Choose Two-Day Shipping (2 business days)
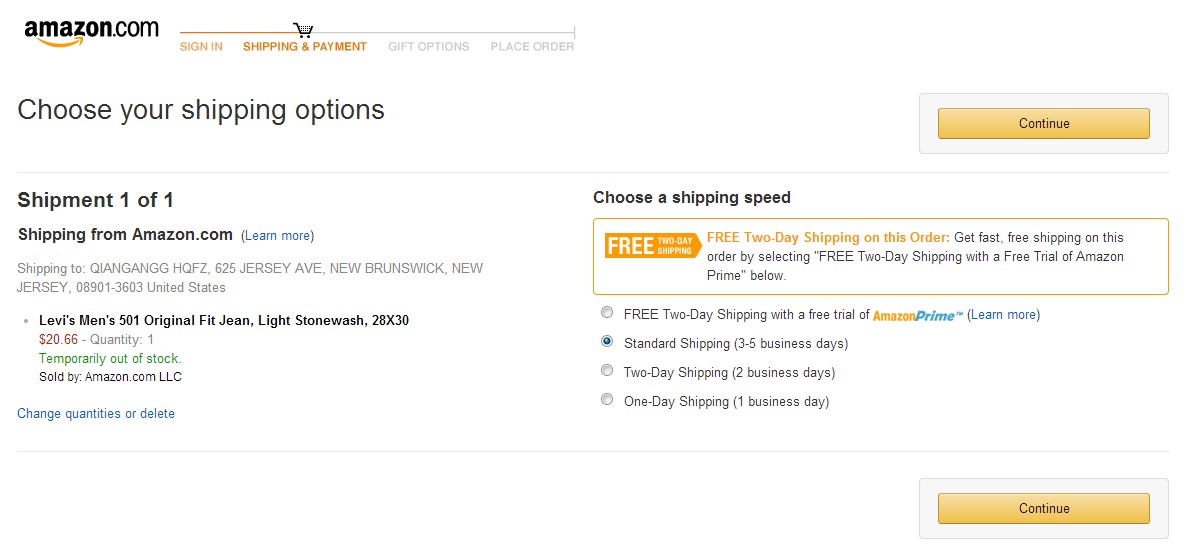 pyautogui.click(x=607, y=371)
